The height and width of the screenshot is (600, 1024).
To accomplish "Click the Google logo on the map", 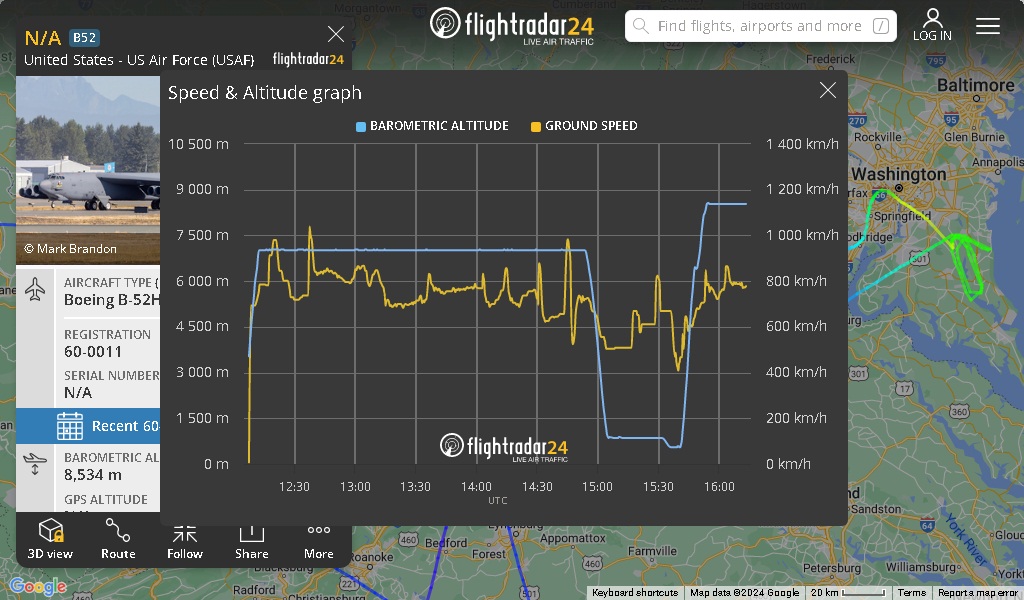I will tap(38, 586).
